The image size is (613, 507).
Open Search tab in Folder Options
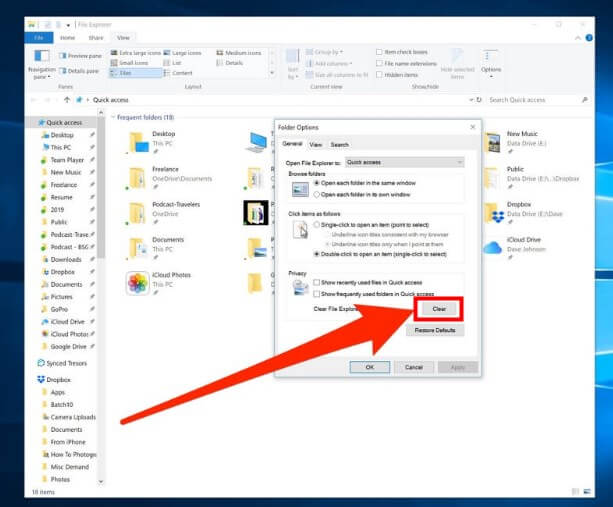tap(339, 145)
